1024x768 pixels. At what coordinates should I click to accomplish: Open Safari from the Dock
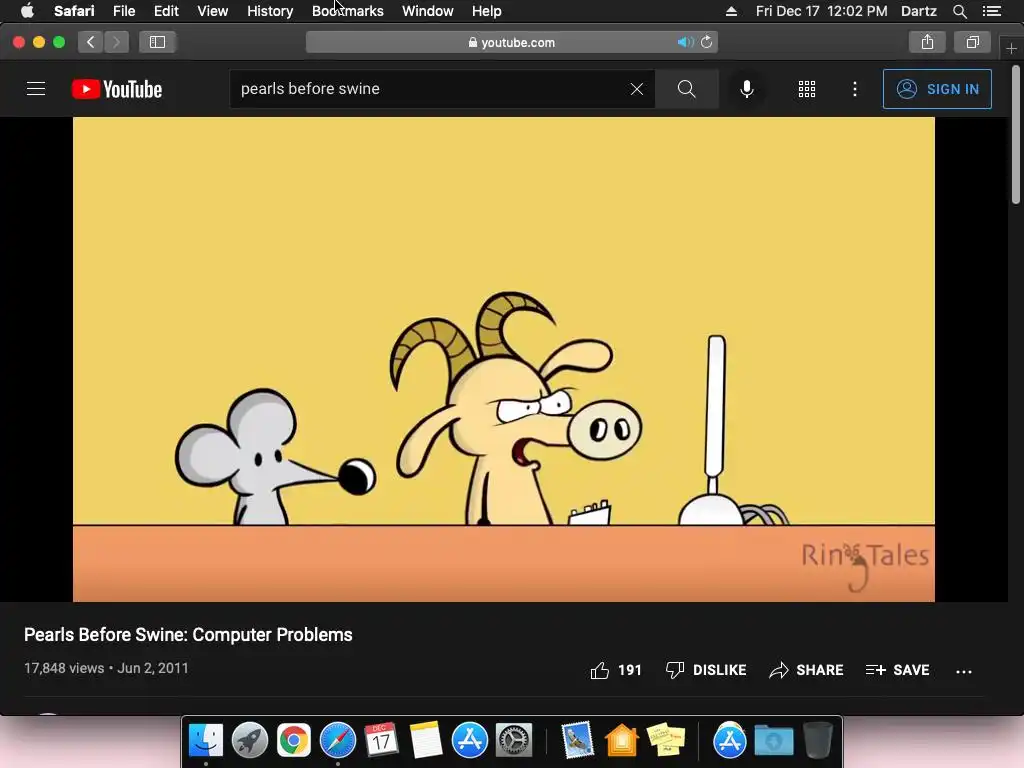coord(338,740)
